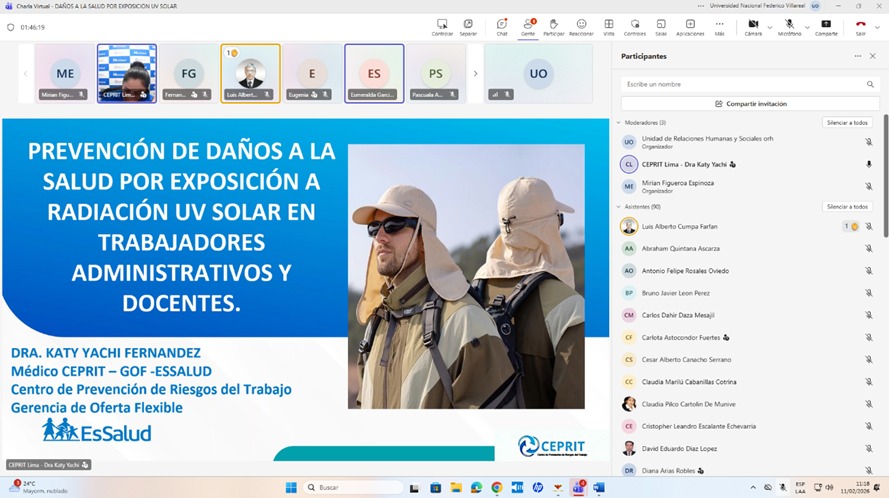Image resolution: width=889 pixels, height=498 pixels.
Task: Toggle the Gente participants panel
Action: (528, 27)
